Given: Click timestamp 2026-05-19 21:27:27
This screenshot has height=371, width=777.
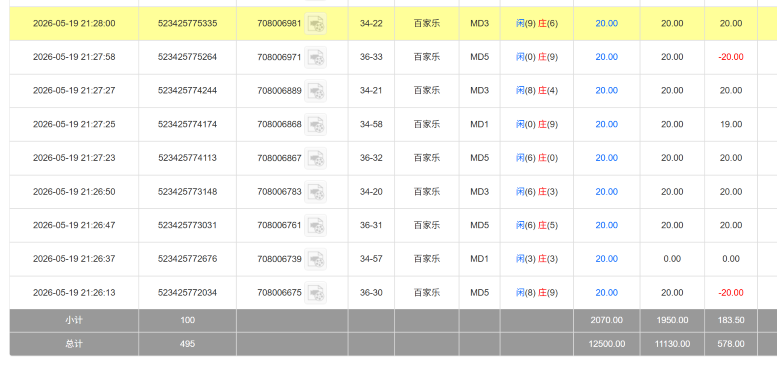Looking at the screenshot, I should [x=74, y=91].
